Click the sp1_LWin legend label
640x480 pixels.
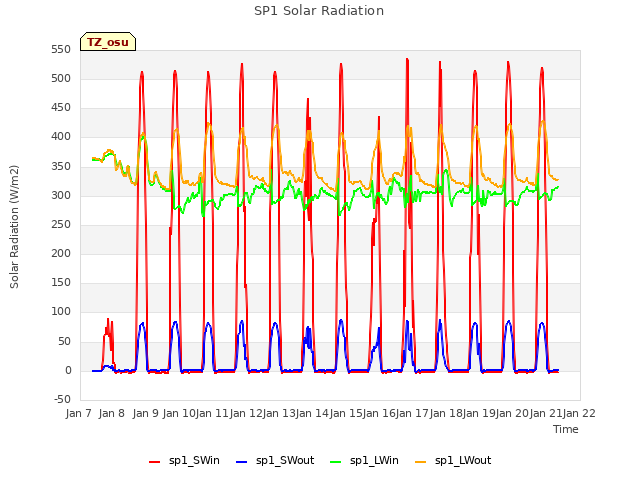[374, 460]
